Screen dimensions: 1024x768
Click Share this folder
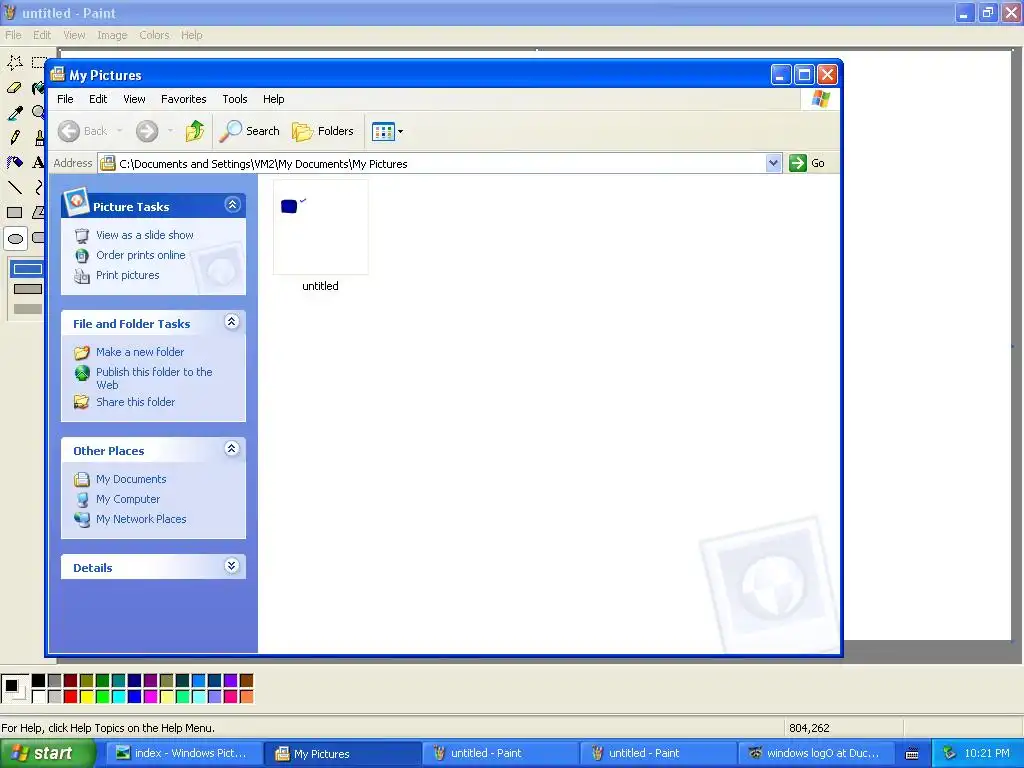click(135, 402)
